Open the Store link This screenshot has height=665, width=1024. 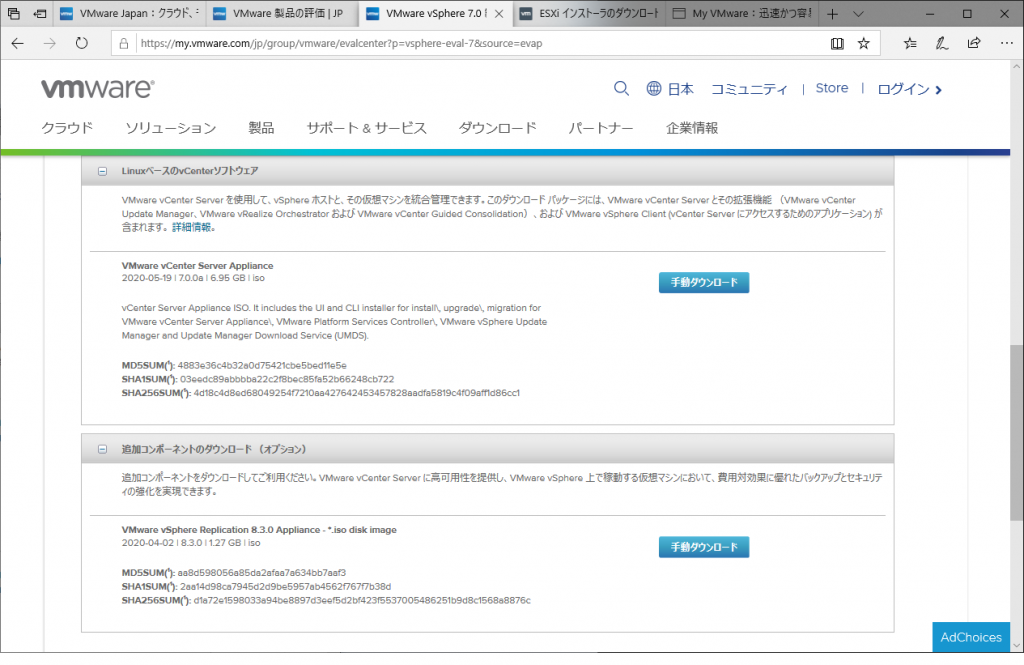tap(832, 88)
